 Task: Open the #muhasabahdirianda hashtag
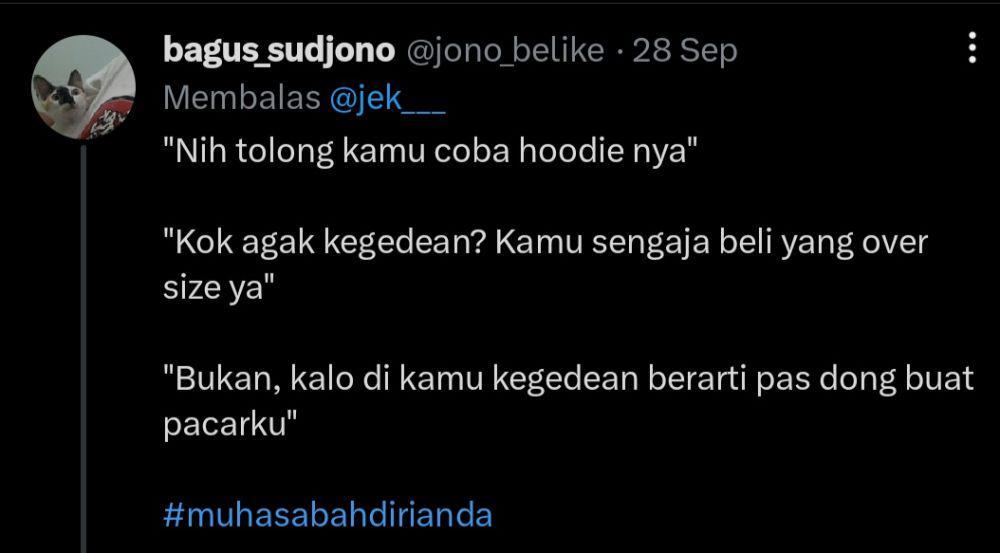pyautogui.click(x=328, y=515)
